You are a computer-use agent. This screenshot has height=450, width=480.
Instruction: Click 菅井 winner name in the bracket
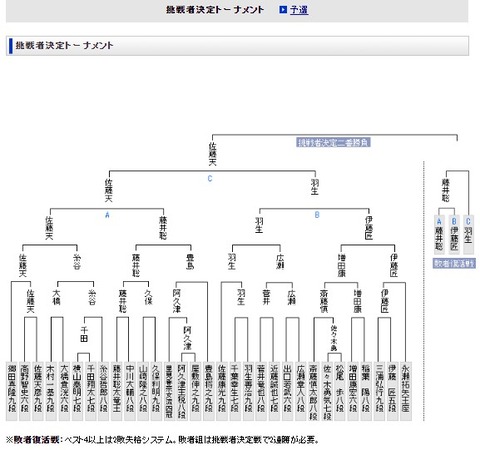[266, 298]
